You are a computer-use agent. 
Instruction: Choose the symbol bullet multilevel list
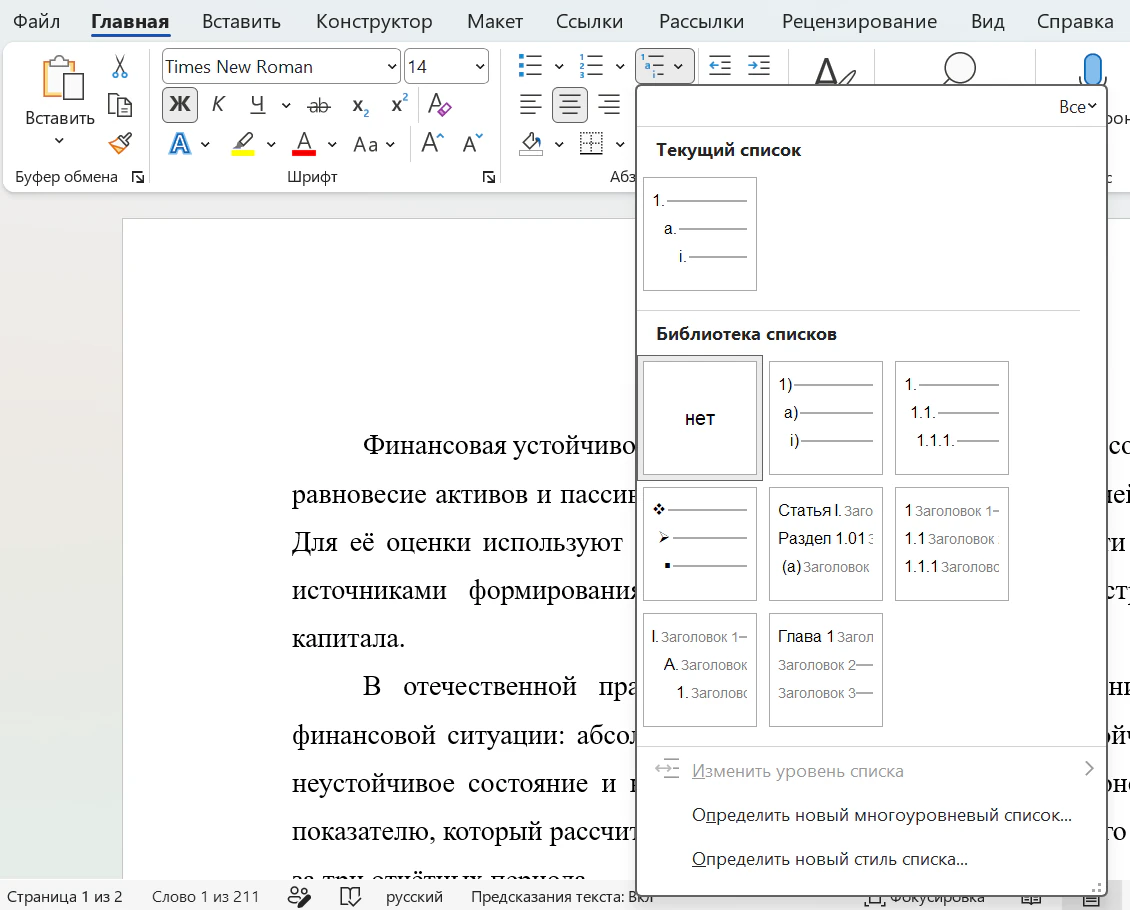[700, 544]
